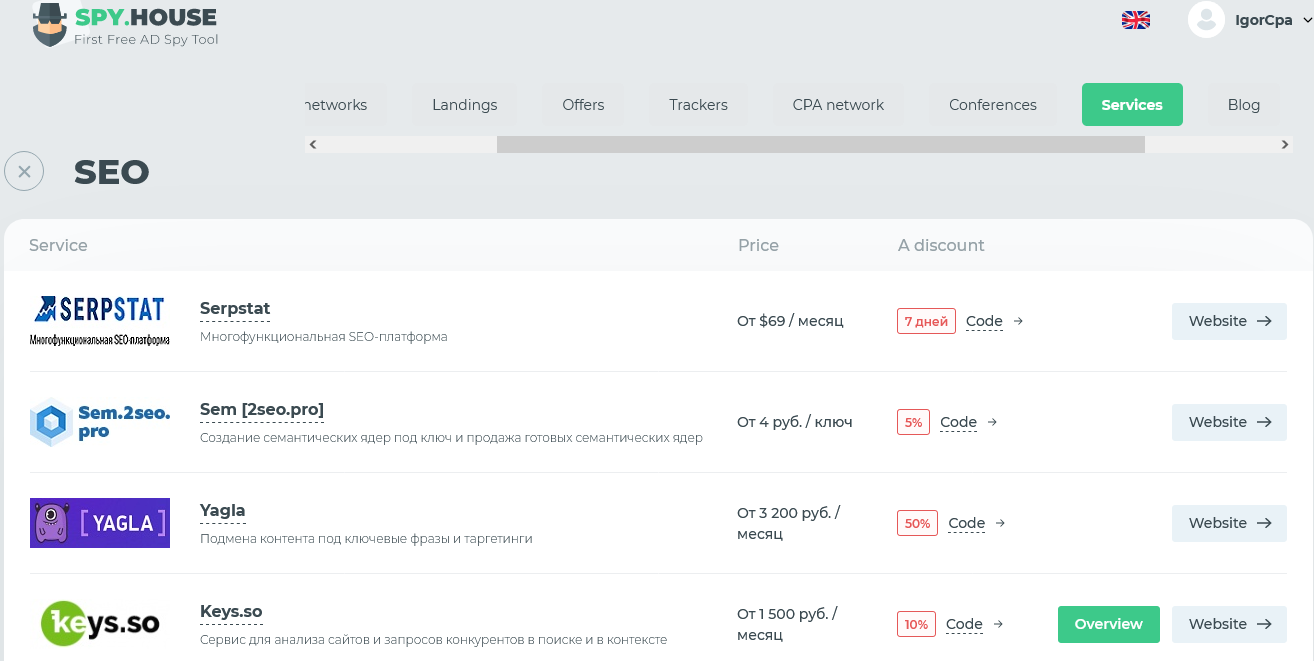Reveal the Serpstat discount Code
This screenshot has width=1314, height=661.
pyautogui.click(x=984, y=322)
